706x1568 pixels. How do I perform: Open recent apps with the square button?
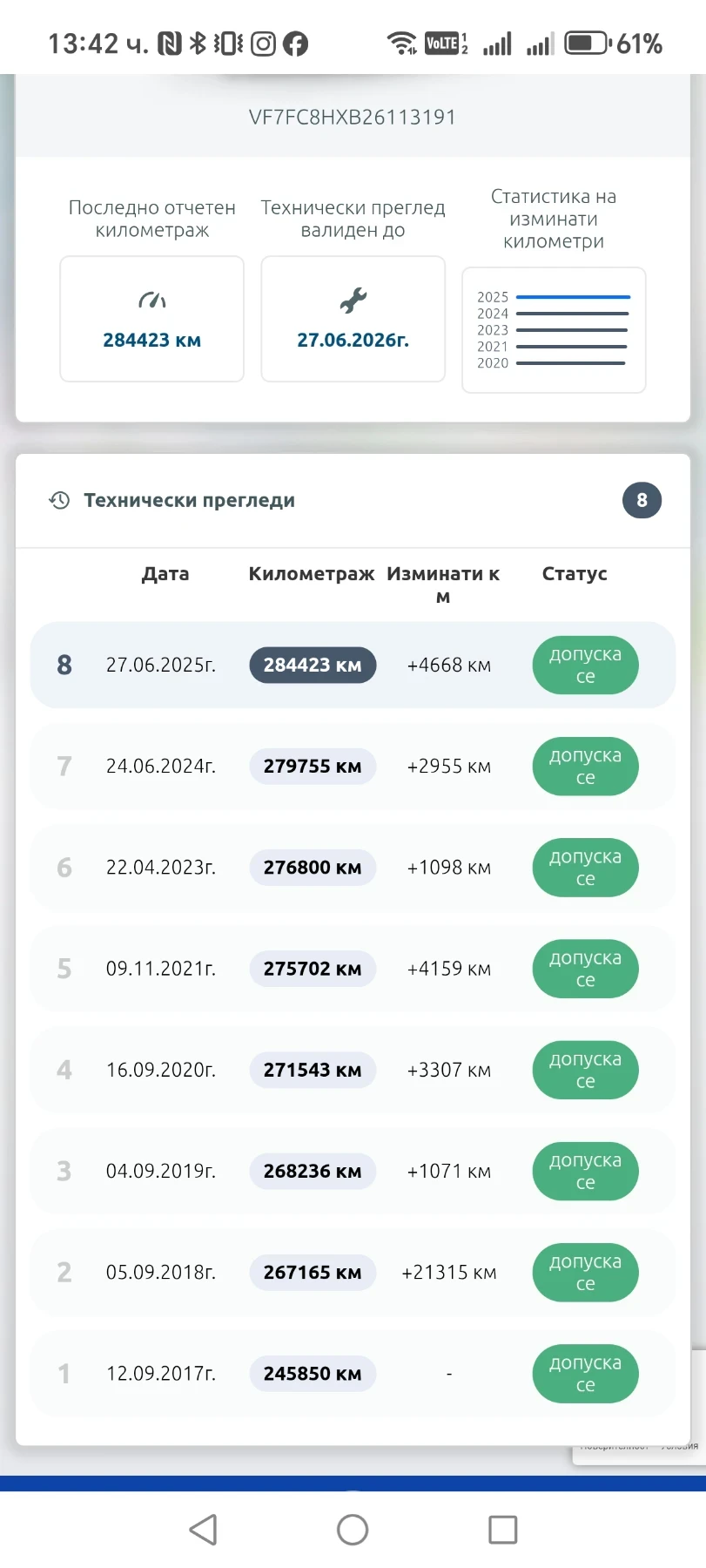pos(502,1529)
